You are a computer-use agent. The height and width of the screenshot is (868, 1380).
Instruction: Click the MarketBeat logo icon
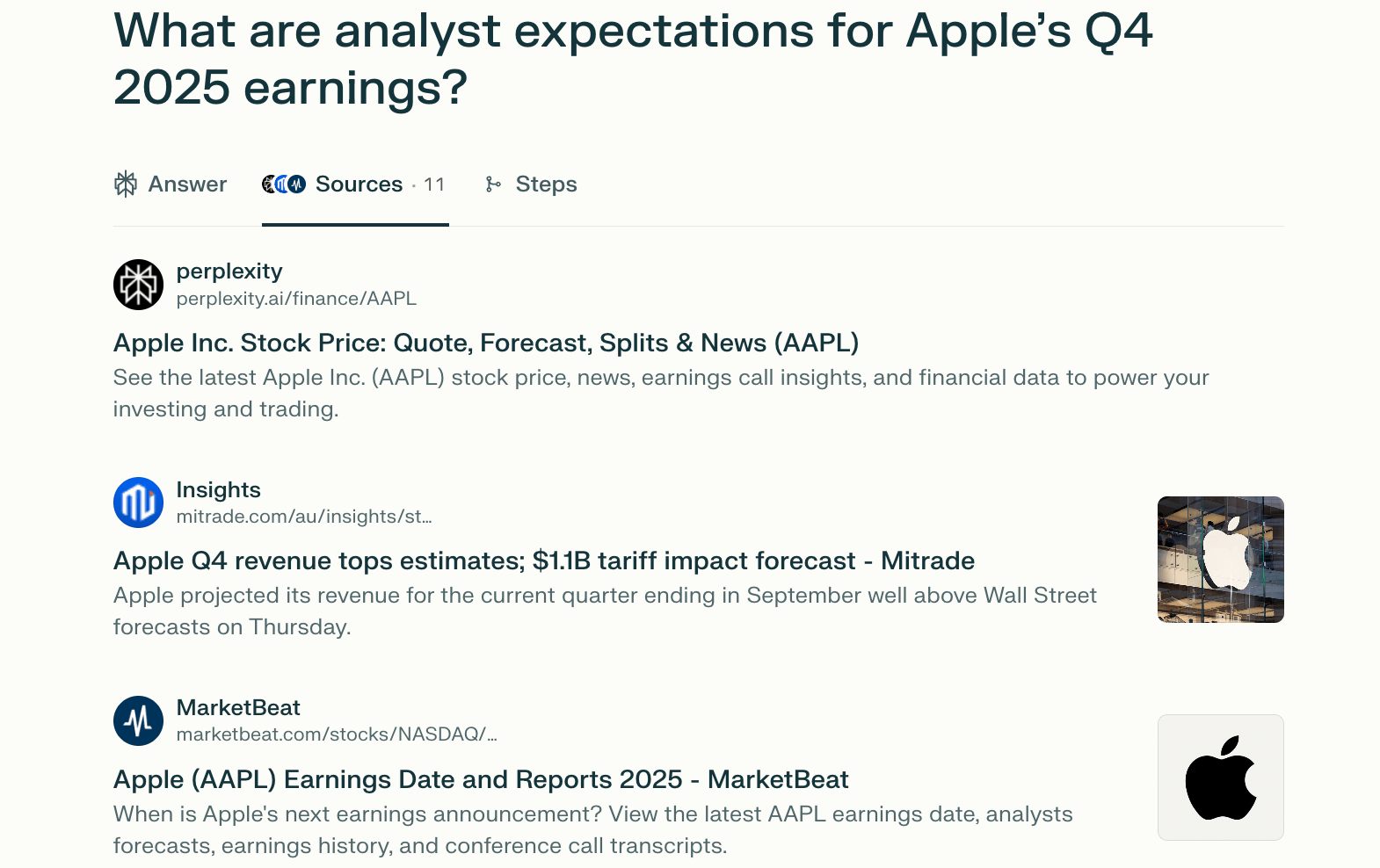[x=138, y=720]
